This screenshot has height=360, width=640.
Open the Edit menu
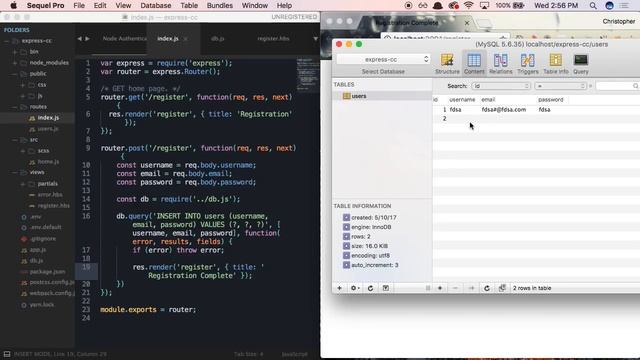coord(100,6)
